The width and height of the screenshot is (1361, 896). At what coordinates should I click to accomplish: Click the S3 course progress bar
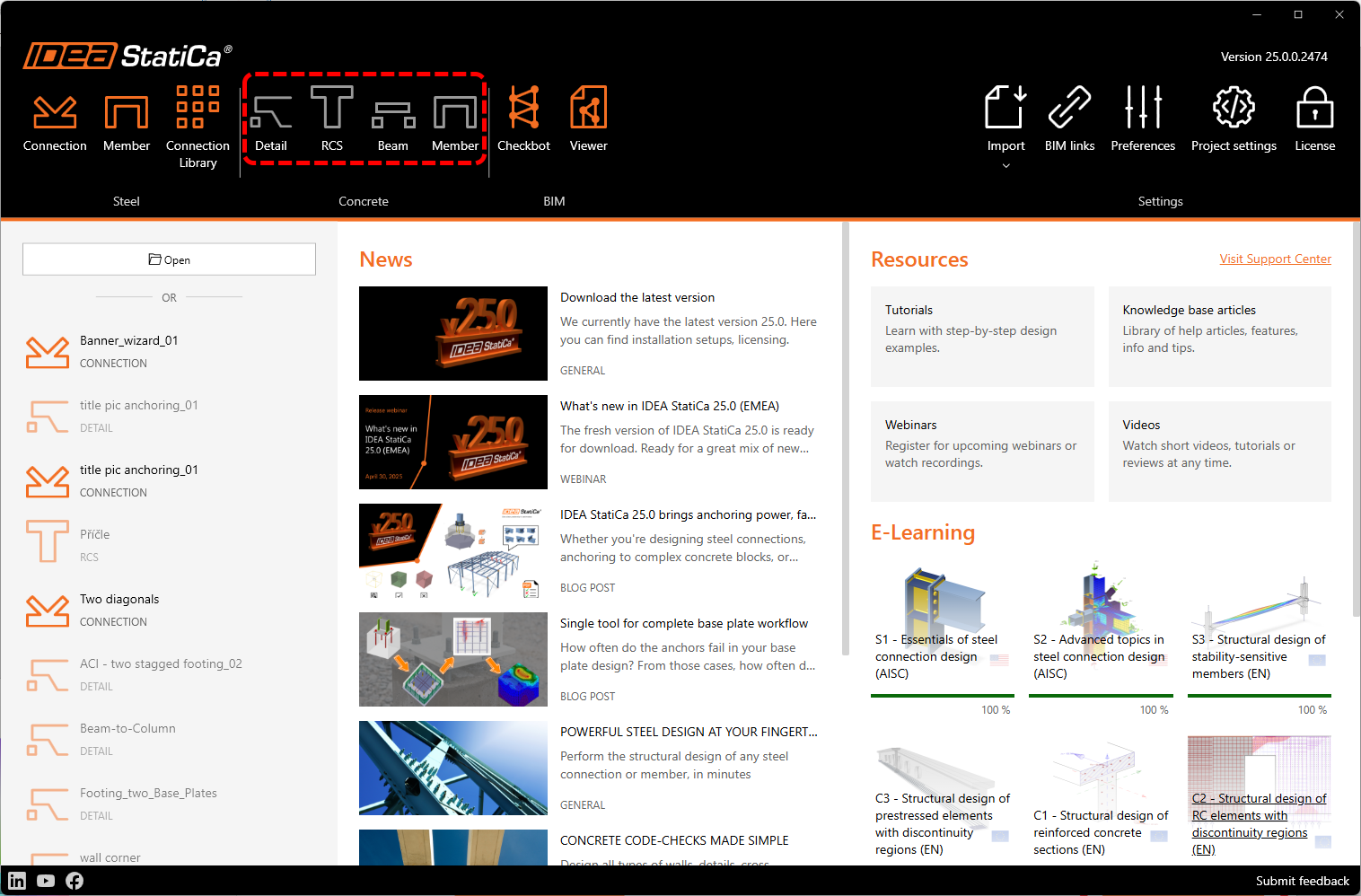1260,696
